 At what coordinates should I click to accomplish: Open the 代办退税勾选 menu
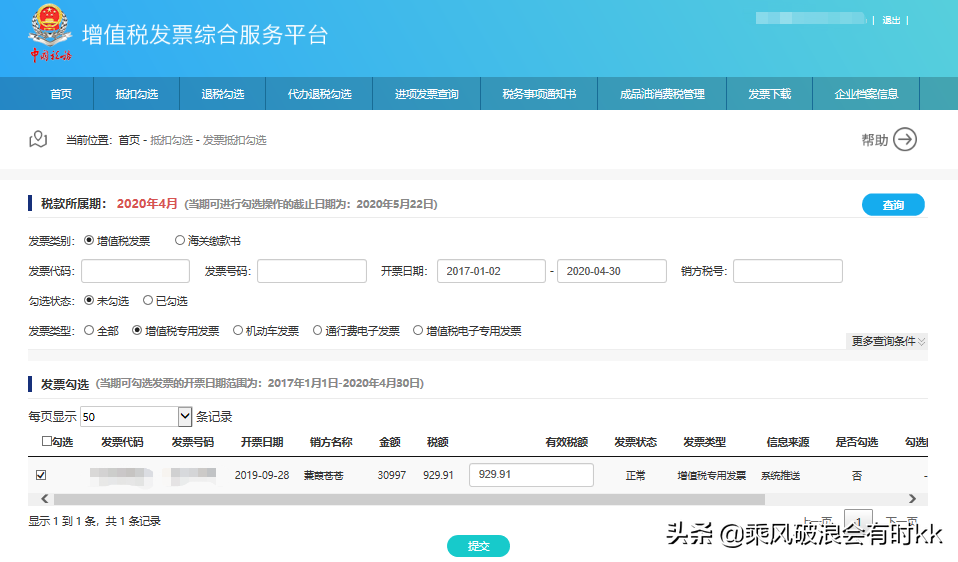point(320,94)
